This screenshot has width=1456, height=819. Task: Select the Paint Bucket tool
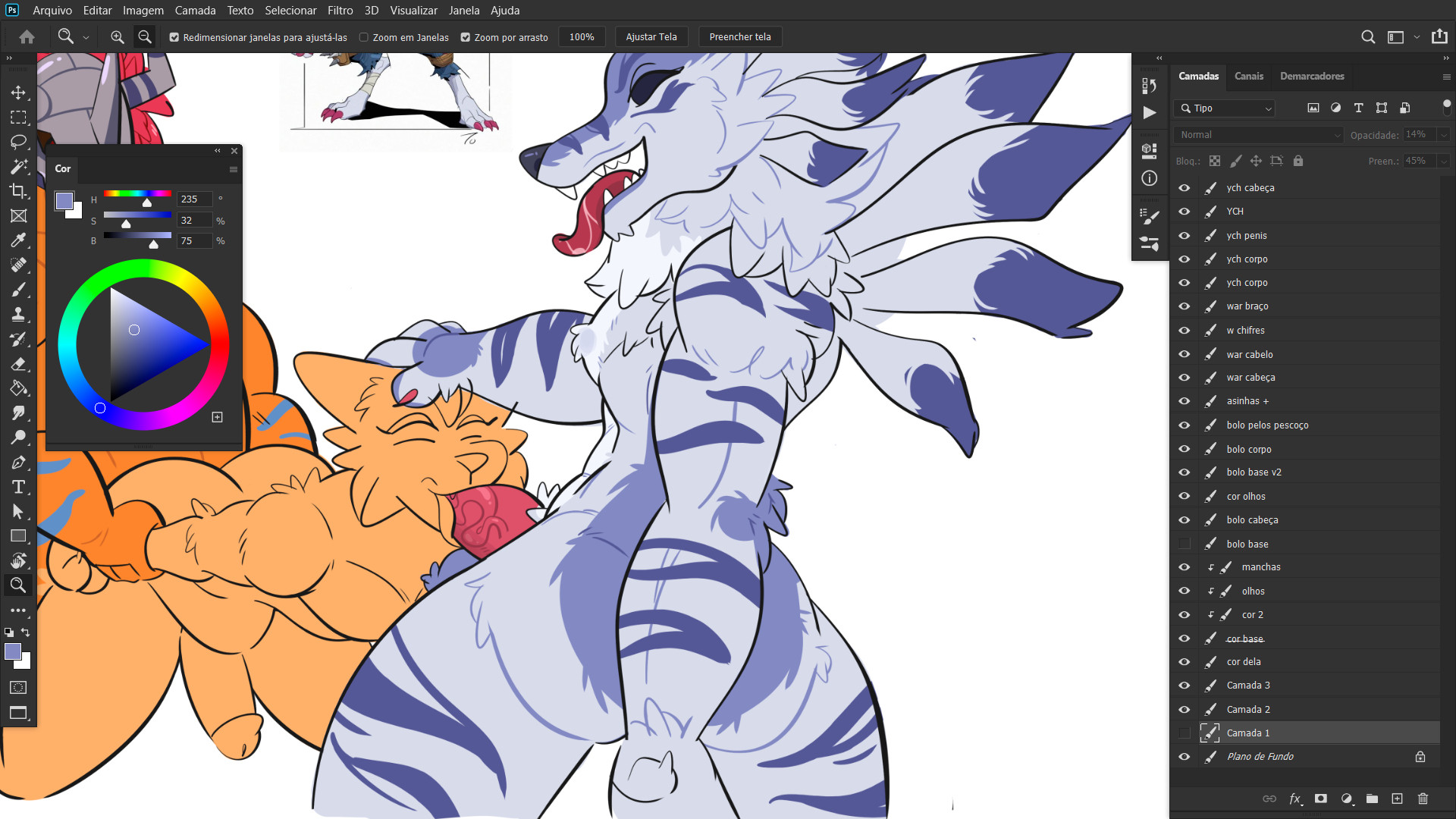point(18,388)
